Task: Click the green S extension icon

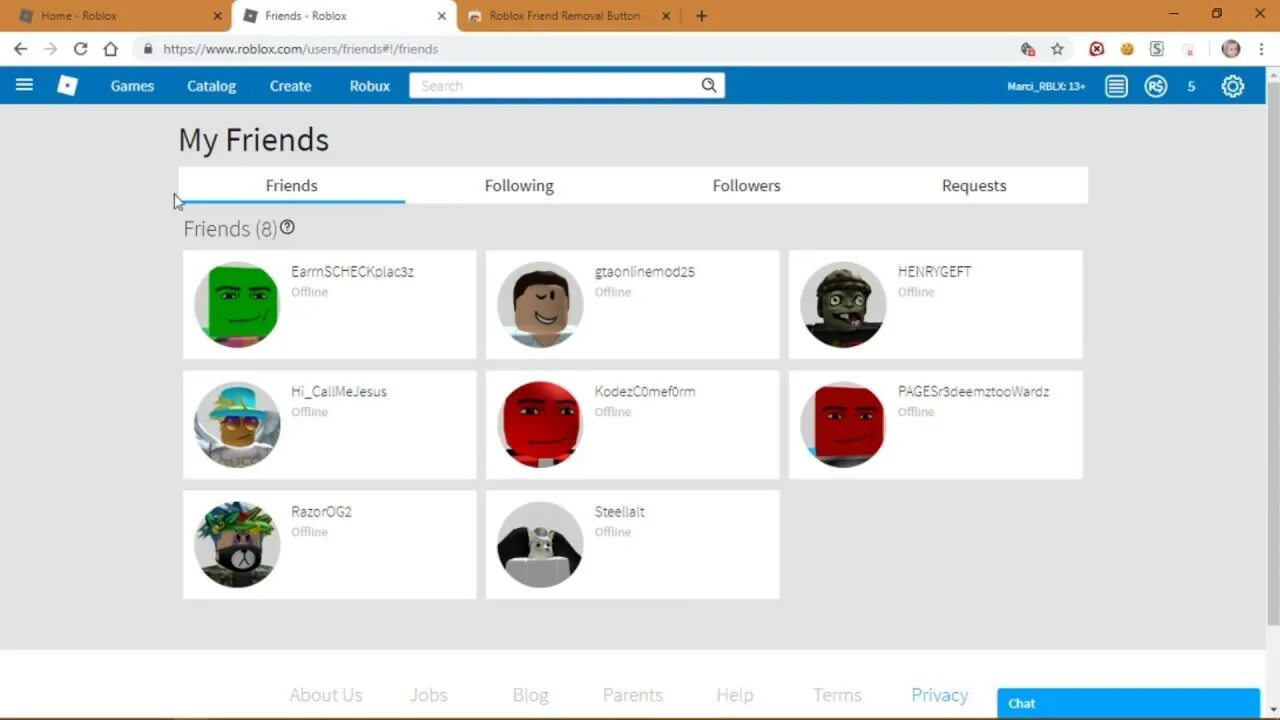Action: (1157, 48)
